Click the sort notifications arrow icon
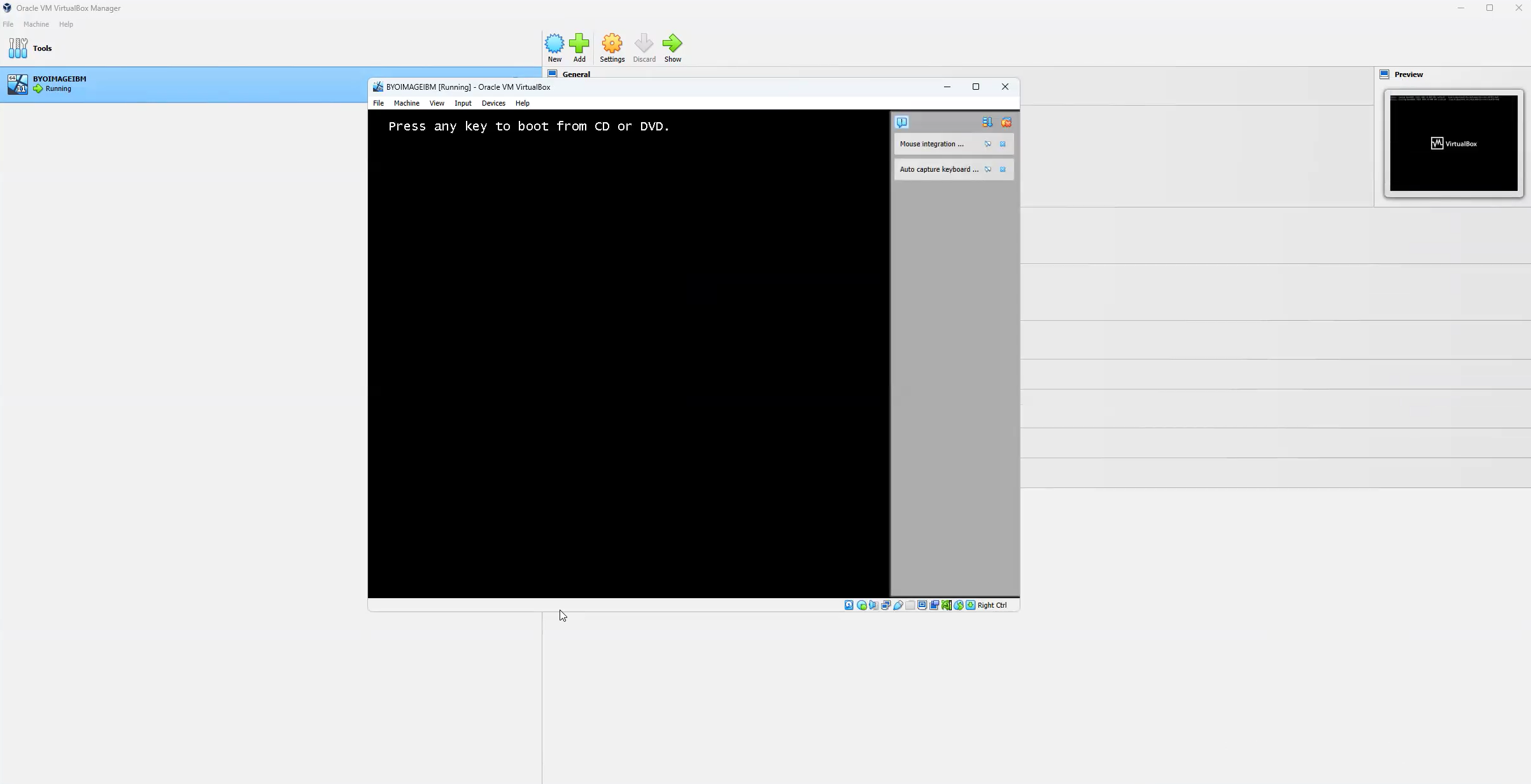 987,122
